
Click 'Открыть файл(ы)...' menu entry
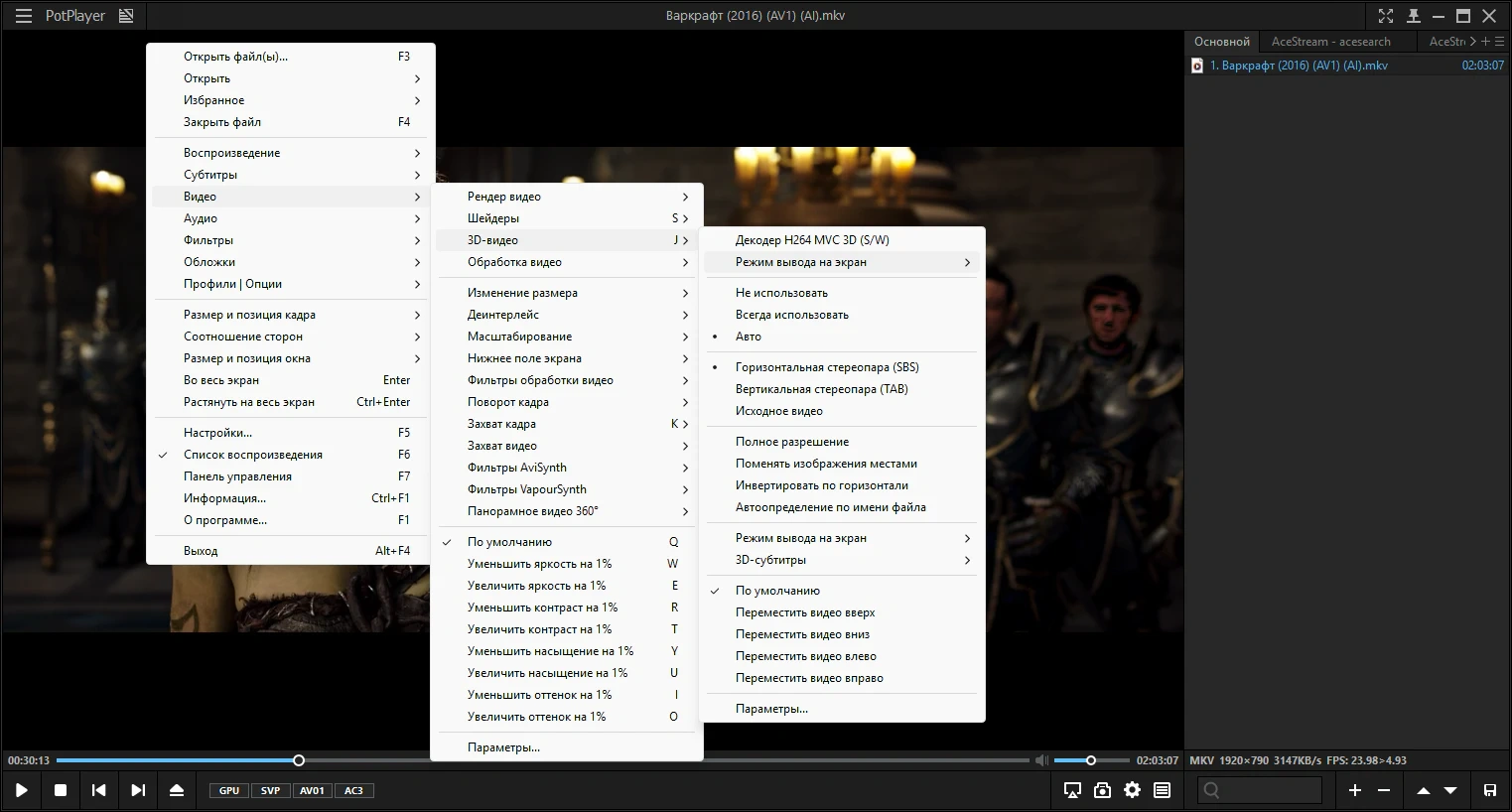[290, 57]
